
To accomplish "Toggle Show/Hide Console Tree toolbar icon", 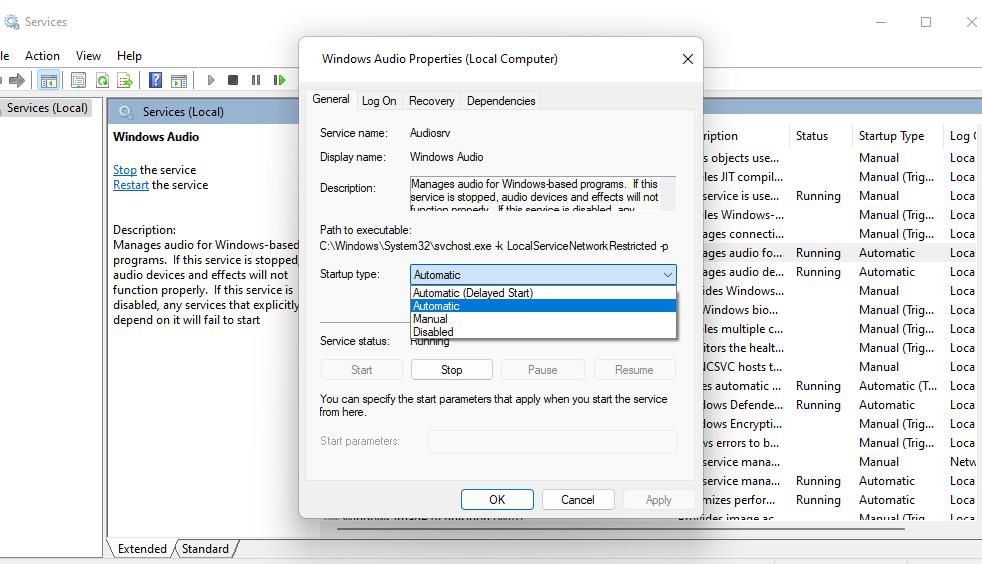I will [x=48, y=80].
